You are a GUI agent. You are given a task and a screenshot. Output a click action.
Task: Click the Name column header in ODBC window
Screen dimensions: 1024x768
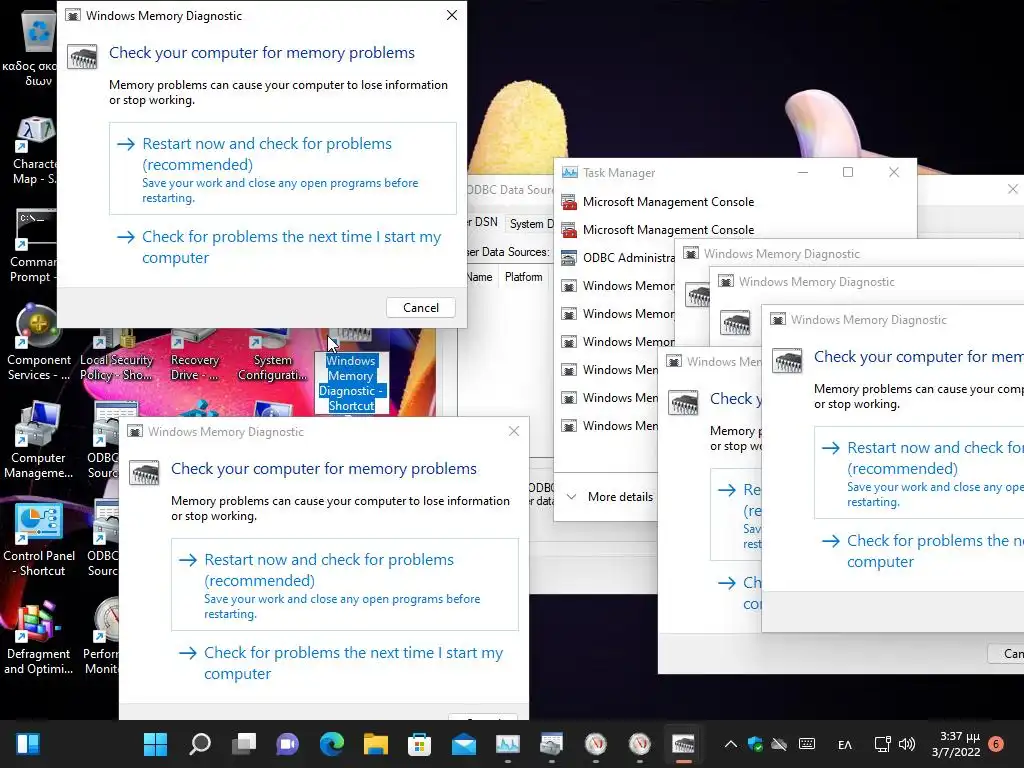point(481,277)
